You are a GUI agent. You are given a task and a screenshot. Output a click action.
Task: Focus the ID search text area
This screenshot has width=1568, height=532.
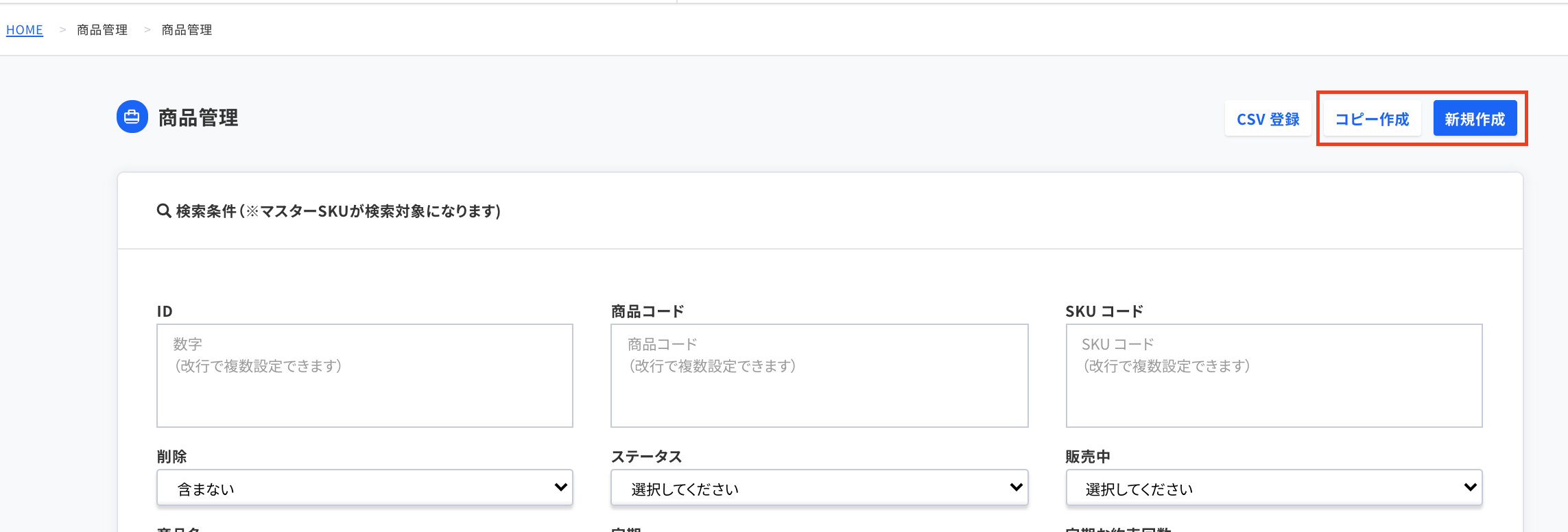point(364,376)
